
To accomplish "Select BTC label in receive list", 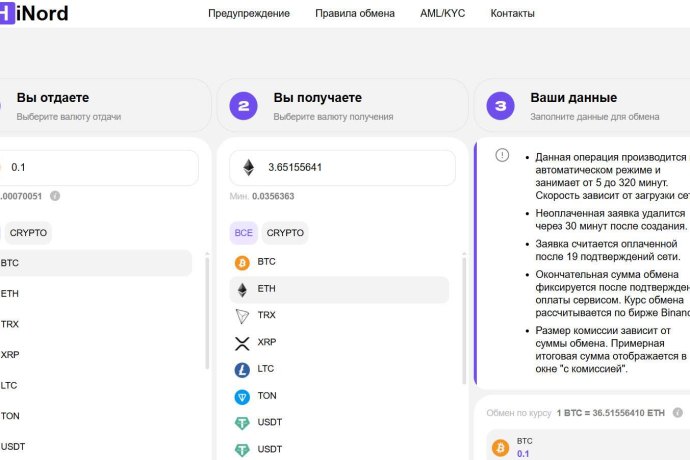I will (x=266, y=262).
